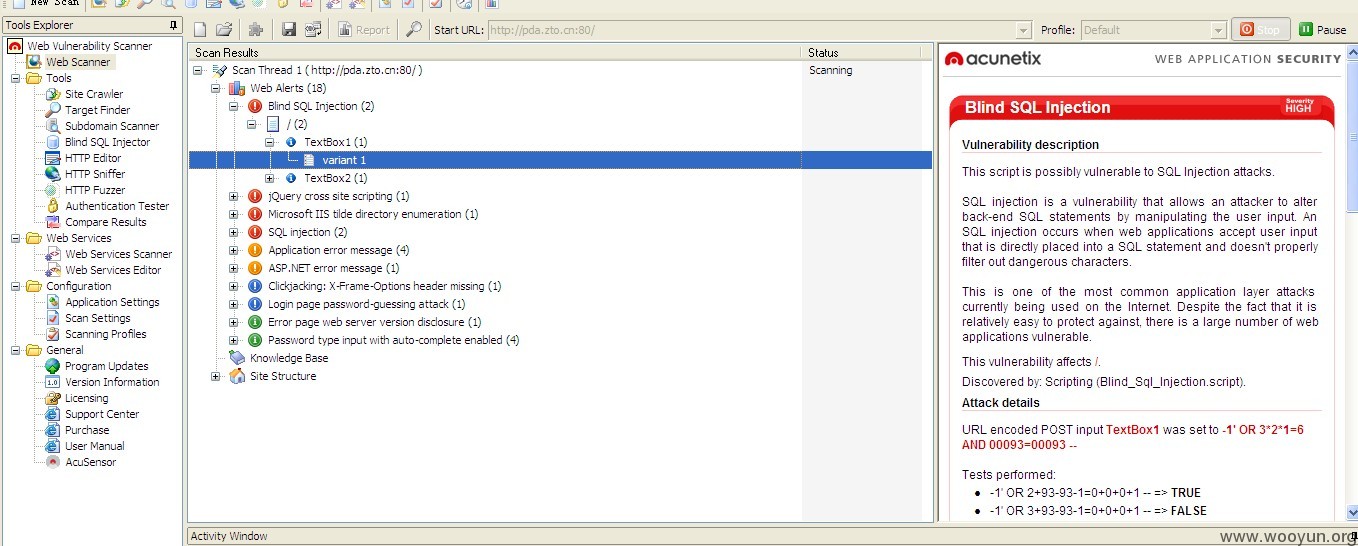This screenshot has width=1358, height=546.
Task: Click the Stop scan button
Action: (1260, 30)
